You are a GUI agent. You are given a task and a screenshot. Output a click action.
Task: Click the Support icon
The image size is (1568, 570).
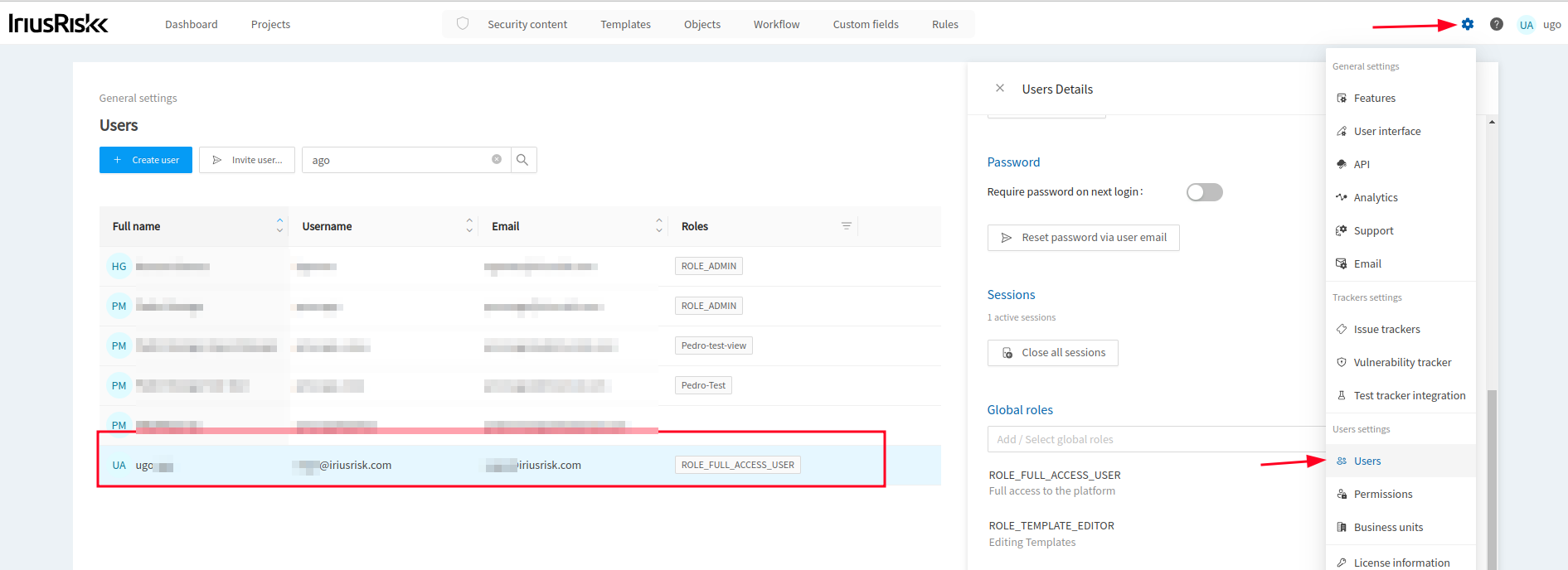(x=1342, y=230)
